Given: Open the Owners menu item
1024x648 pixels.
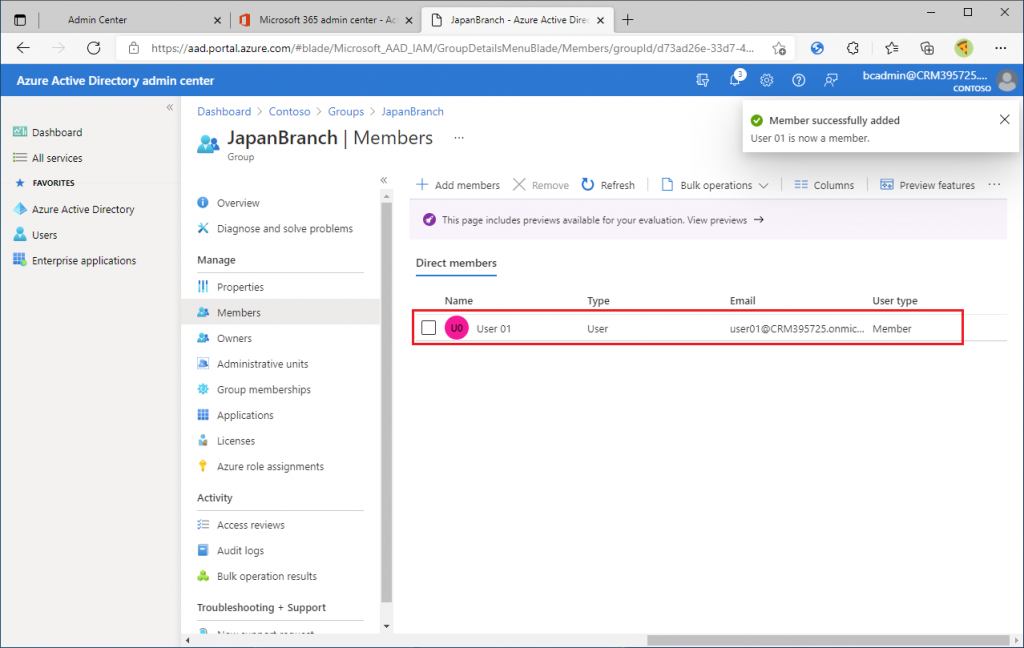Looking at the screenshot, I should point(234,338).
